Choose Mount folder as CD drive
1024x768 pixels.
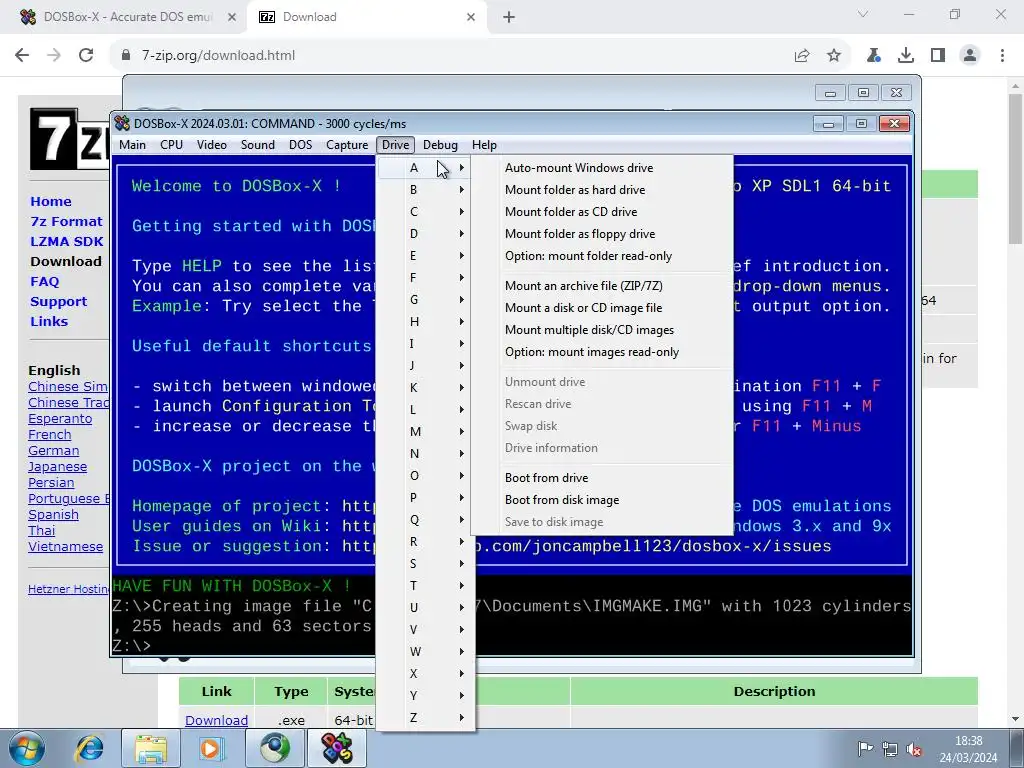pos(601,212)
